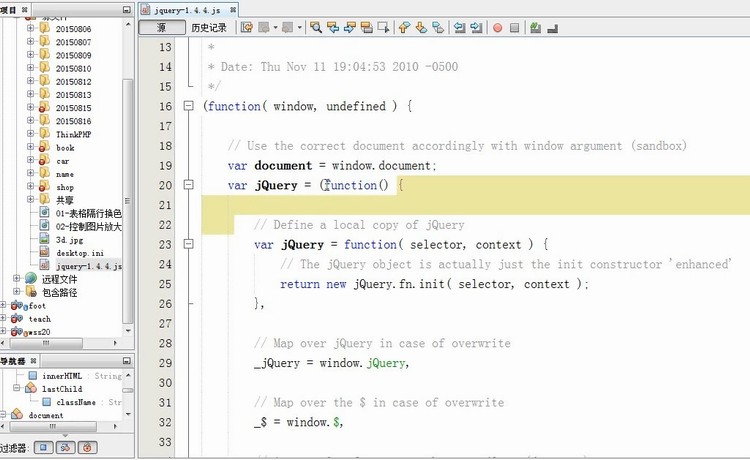Click the project tree vertical scrollbar
The height and width of the screenshot is (460, 750).
[x=127, y=150]
